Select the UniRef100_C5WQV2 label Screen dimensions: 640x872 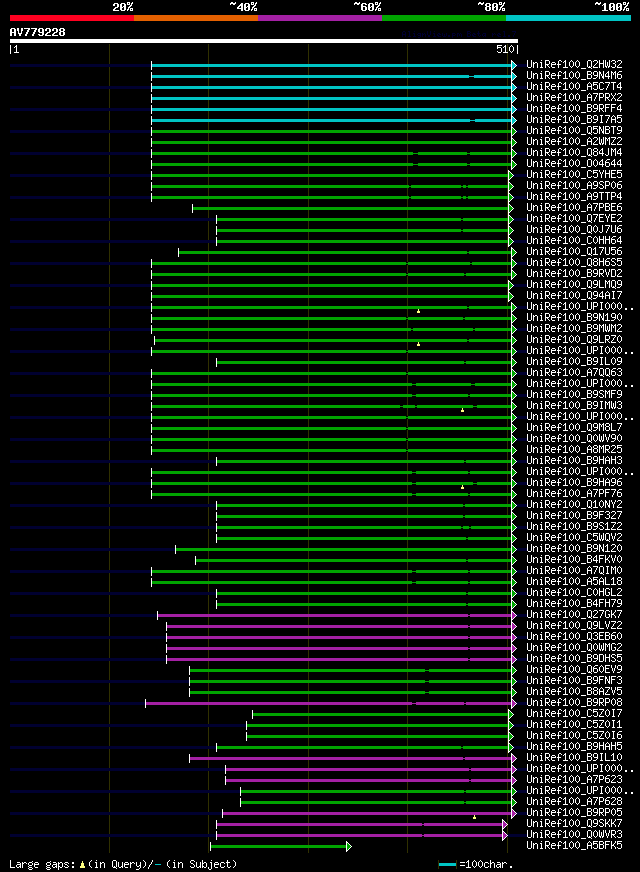pyautogui.click(x=574, y=538)
